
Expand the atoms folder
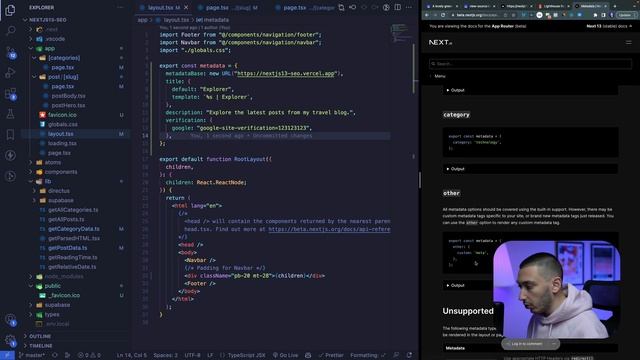click(x=53, y=162)
